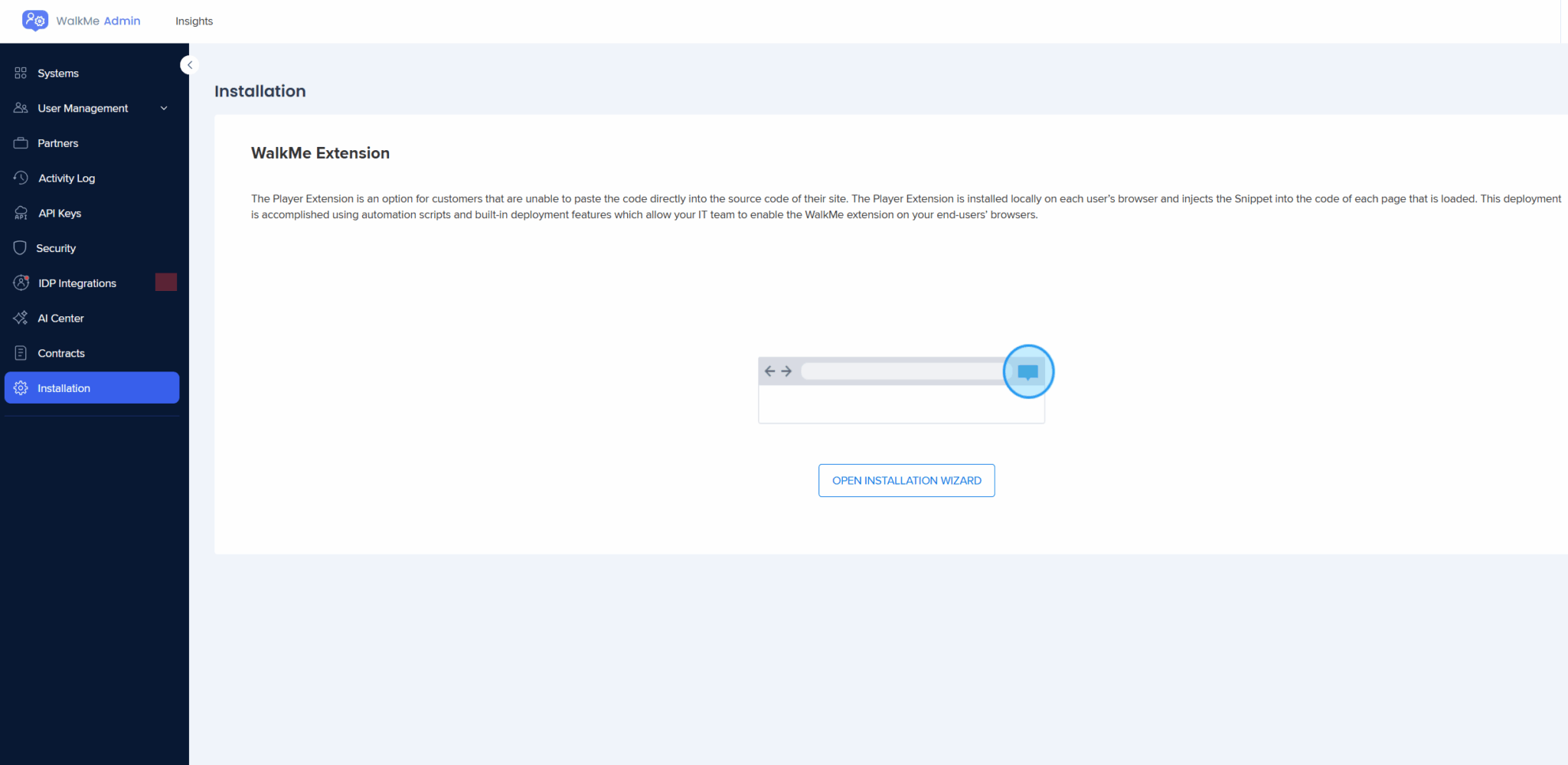This screenshot has width=1568, height=765.
Task: Click the API Keys icon in sidebar
Action: click(x=21, y=213)
